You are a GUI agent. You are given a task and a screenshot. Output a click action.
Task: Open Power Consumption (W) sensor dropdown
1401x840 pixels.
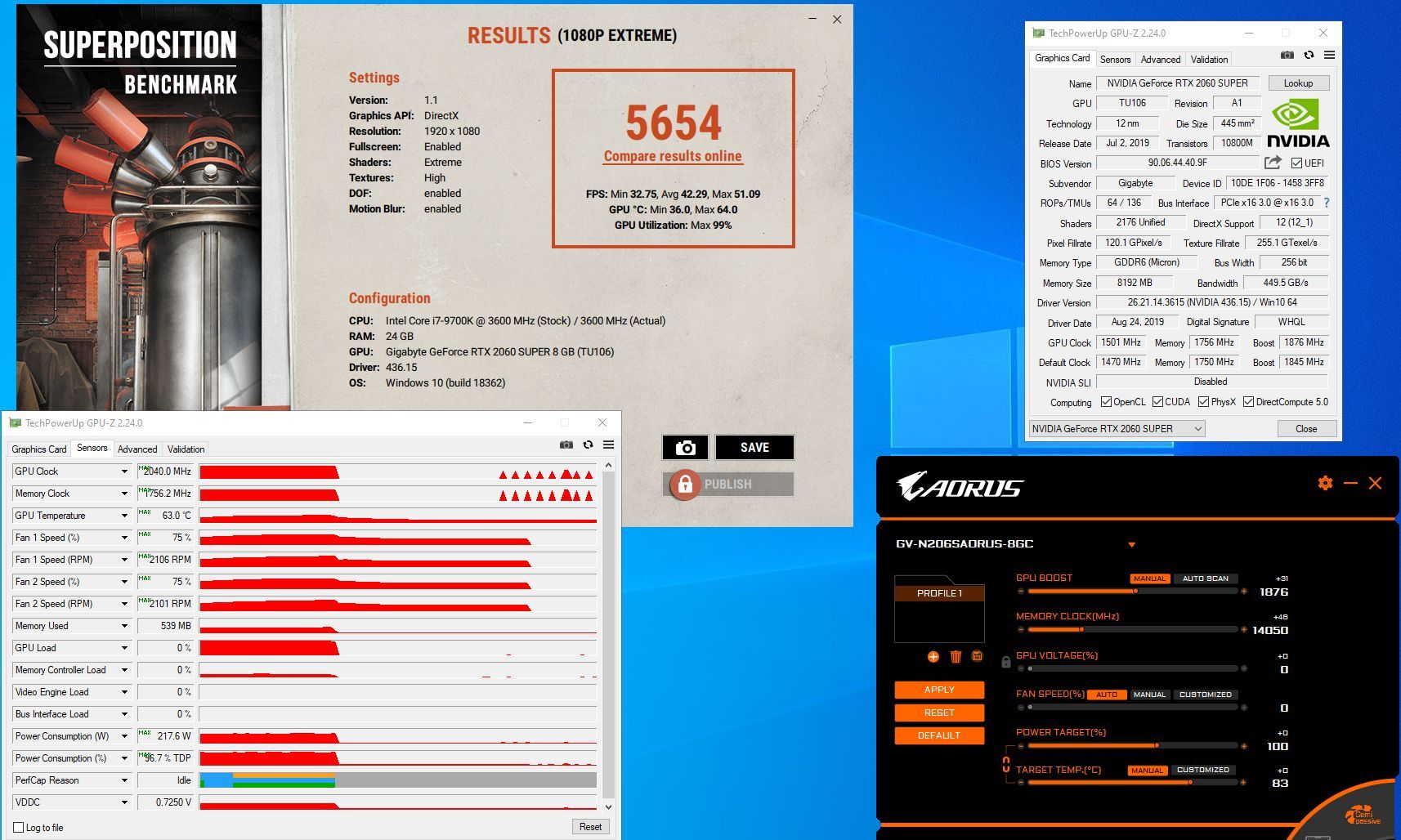124,736
